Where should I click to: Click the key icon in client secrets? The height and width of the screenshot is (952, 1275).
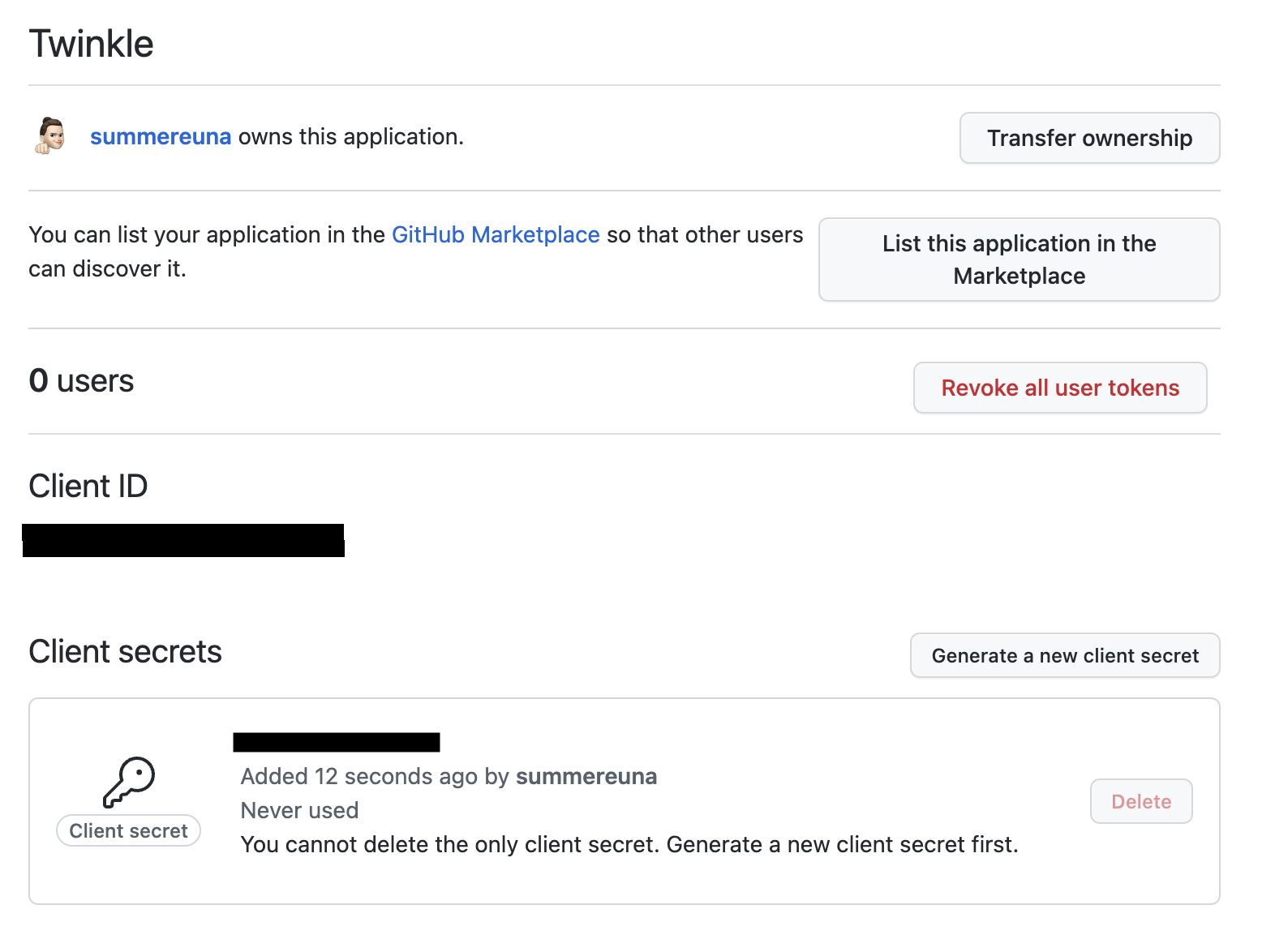pos(129,782)
